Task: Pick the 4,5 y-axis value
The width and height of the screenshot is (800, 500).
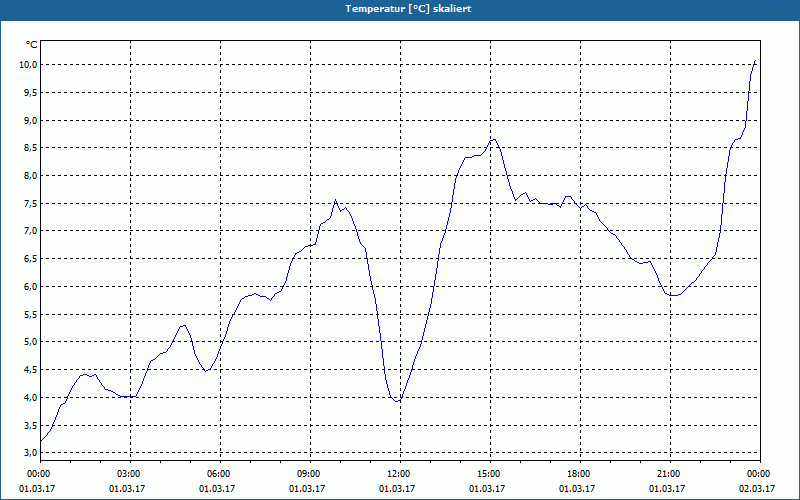Action: click(30, 370)
